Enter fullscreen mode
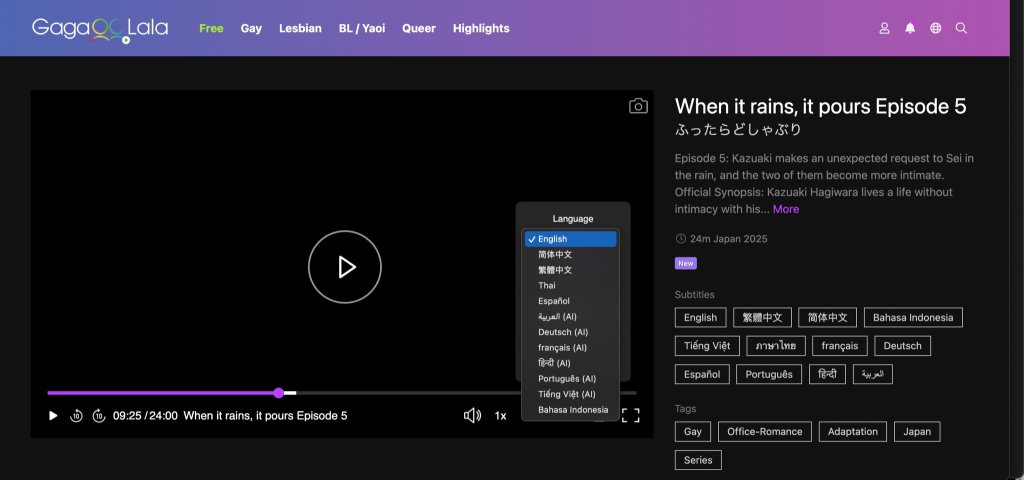Viewport: 1024px width, 480px height. [631, 416]
